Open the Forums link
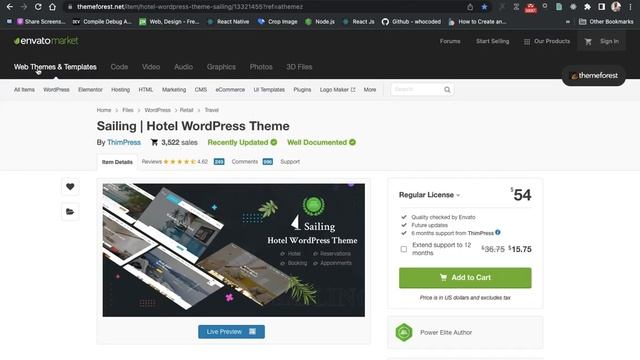This screenshot has height=360, width=640. click(450, 41)
